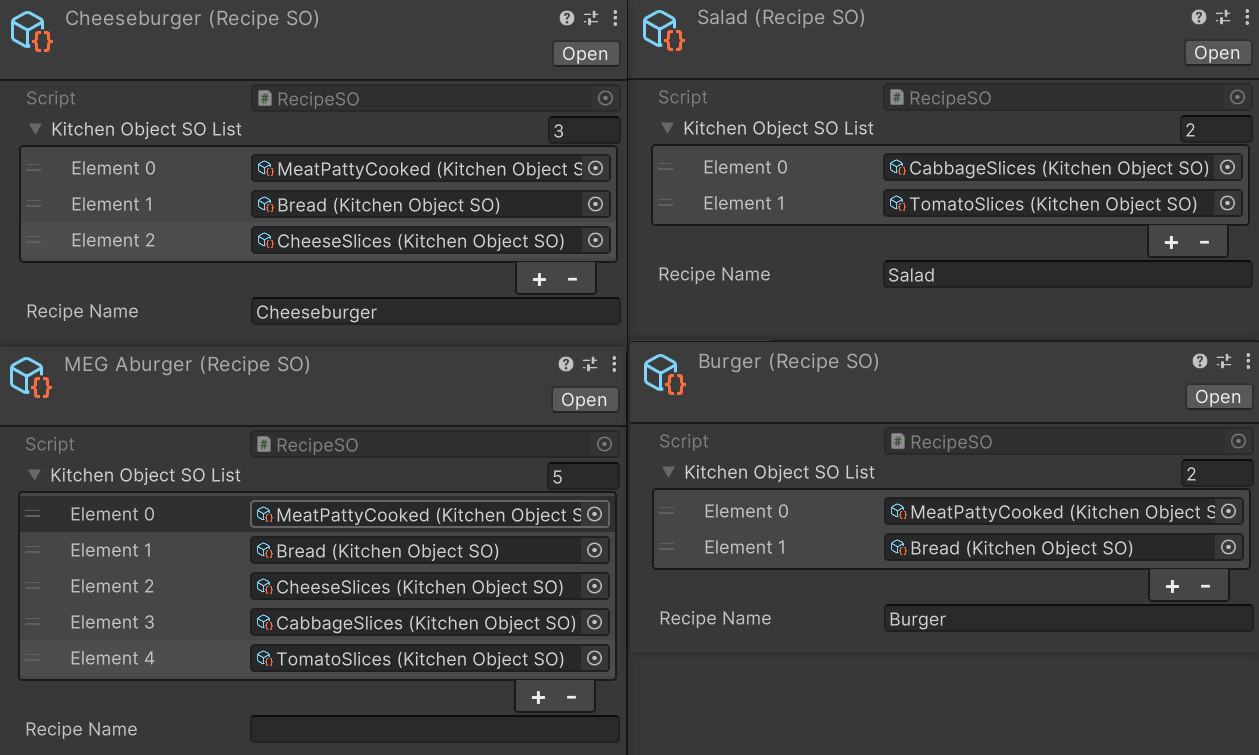Click the CabbageSlices object picker in Salad

(x=1227, y=167)
